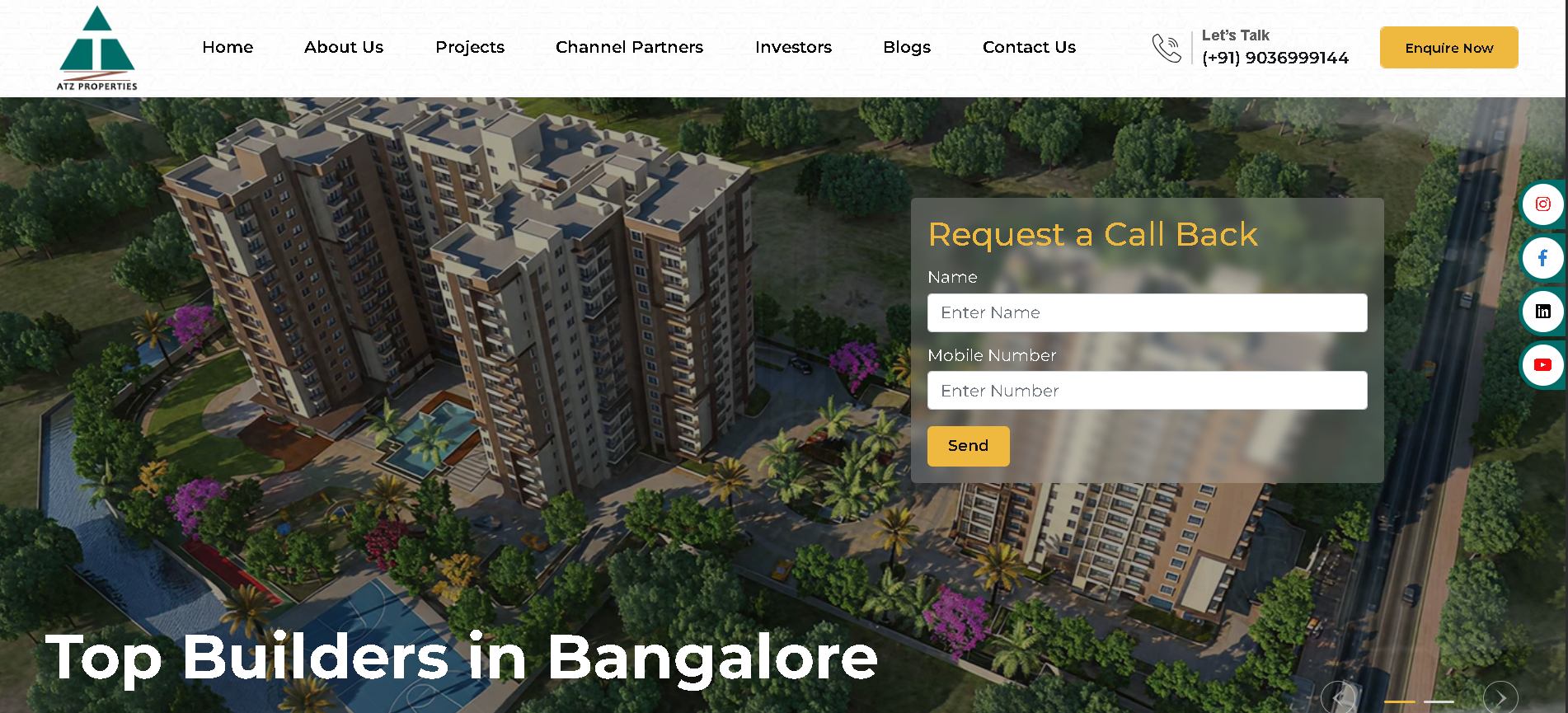1568x713 pixels.
Task: Focus the Enter Name field
Action: click(x=1147, y=313)
